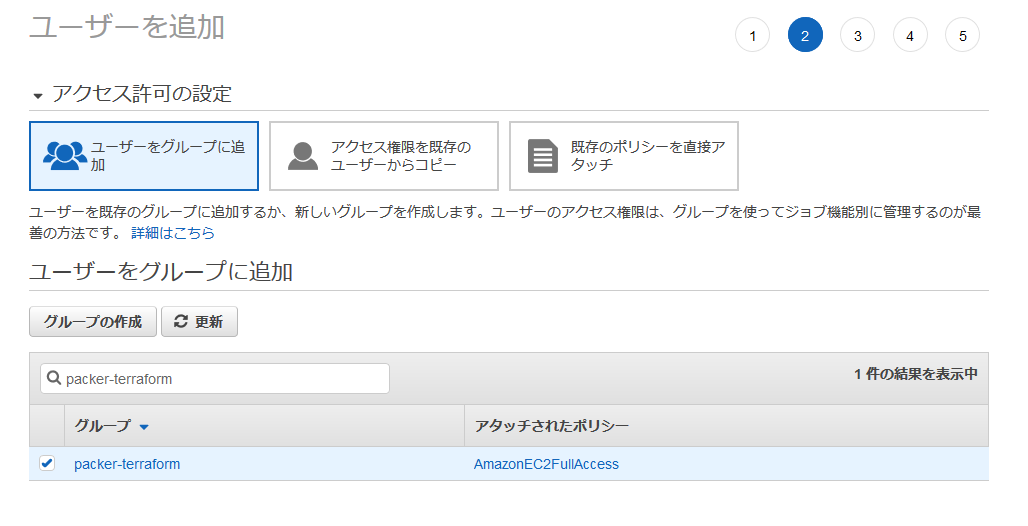The height and width of the screenshot is (526, 1028).
Task: Select the current step 2 circle
Action: coord(805,36)
